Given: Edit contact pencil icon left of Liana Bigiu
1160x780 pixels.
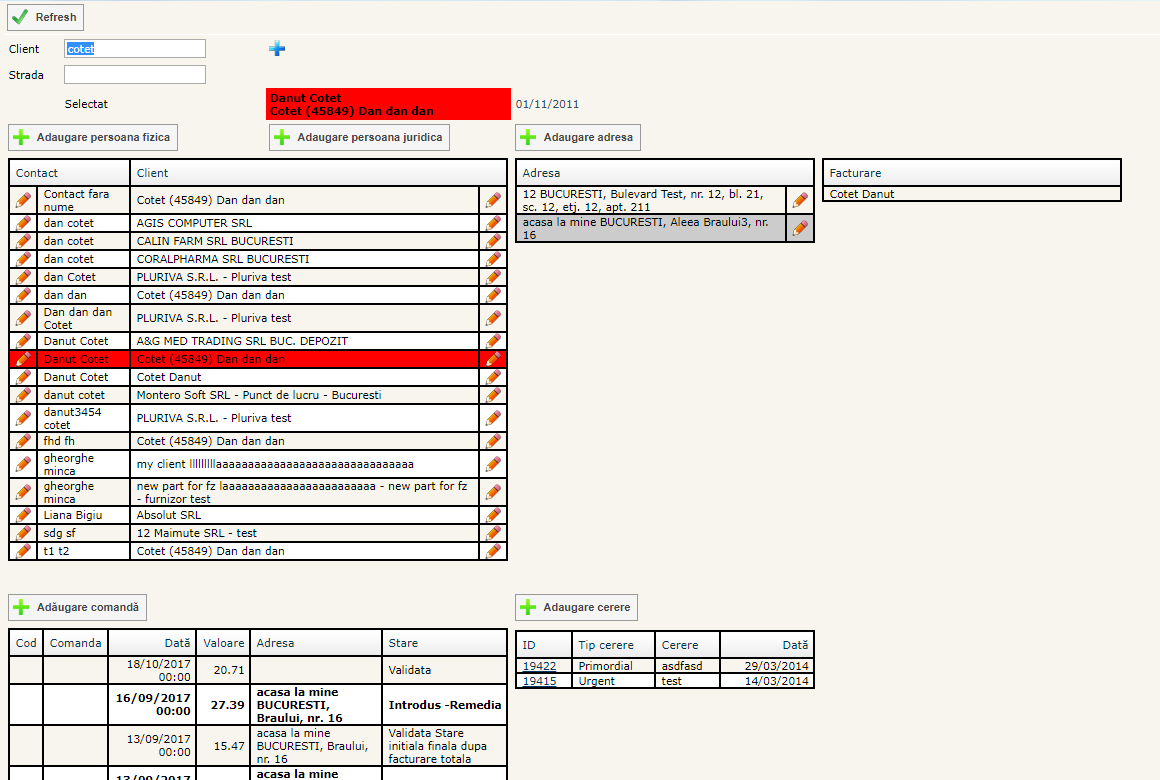Looking at the screenshot, I should [x=23, y=515].
